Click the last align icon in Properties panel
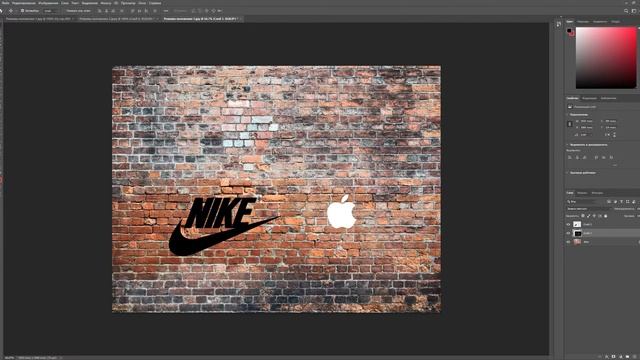The width and height of the screenshot is (640, 360). coord(611,157)
